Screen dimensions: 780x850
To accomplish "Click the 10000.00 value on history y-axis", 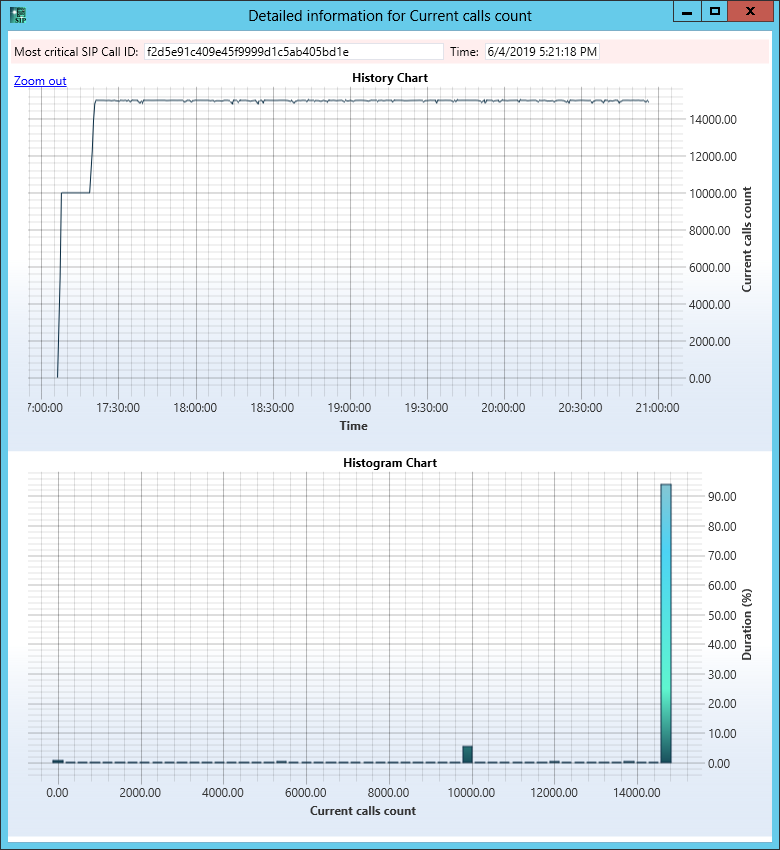I will coord(713,194).
